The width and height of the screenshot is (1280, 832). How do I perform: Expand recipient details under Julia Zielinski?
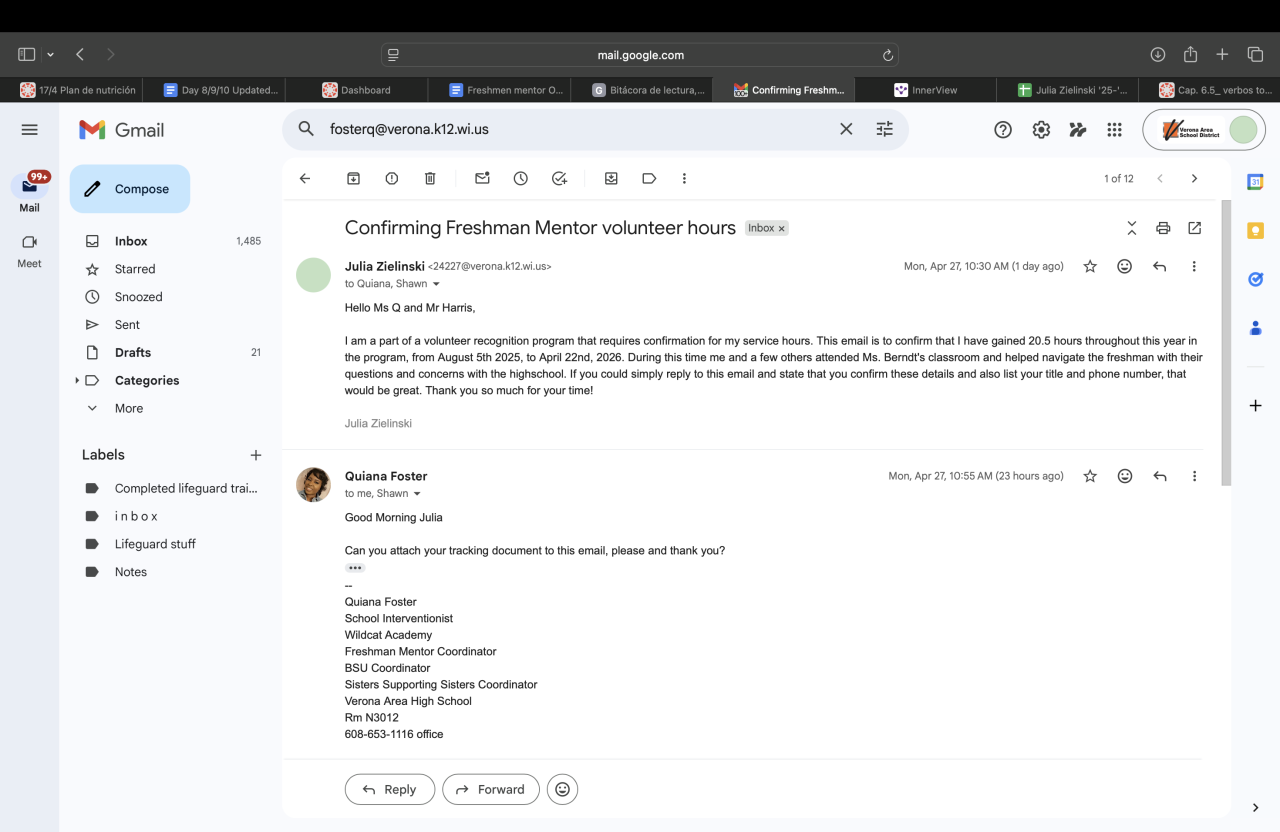tap(436, 284)
